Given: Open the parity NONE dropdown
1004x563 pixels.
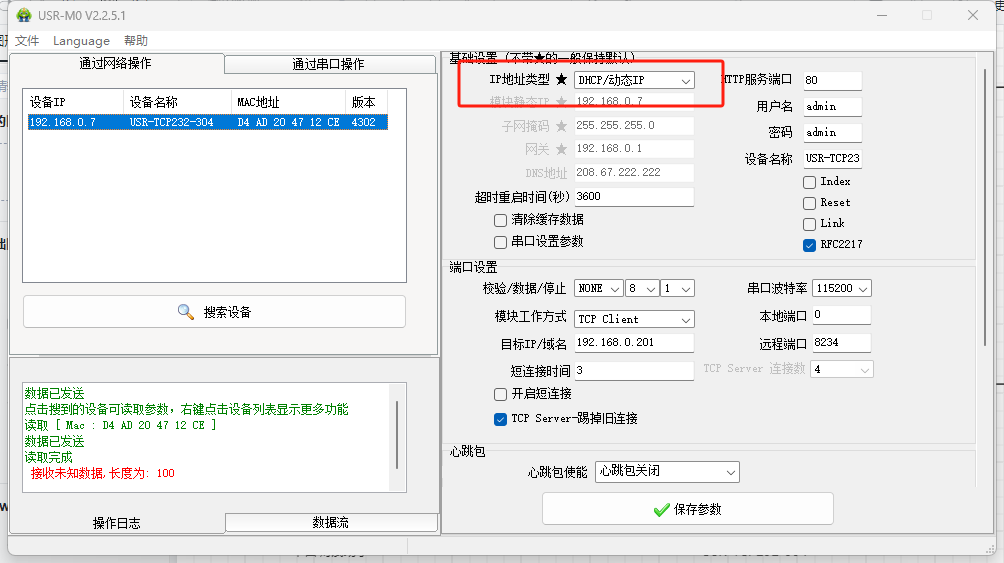Looking at the screenshot, I should click(x=599, y=289).
